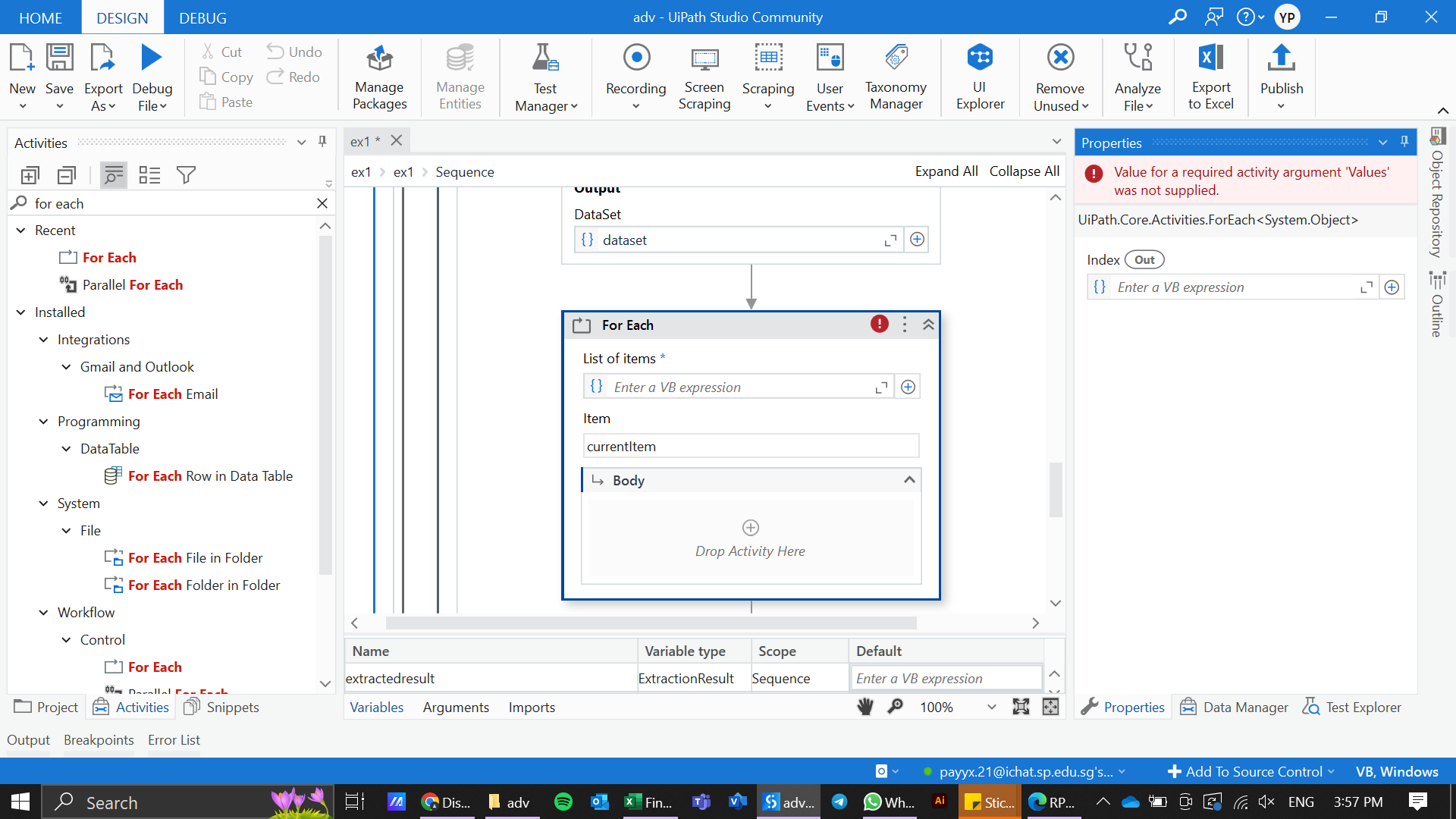Open Output panel
Image resolution: width=1456 pixels, height=819 pixels.
(28, 740)
